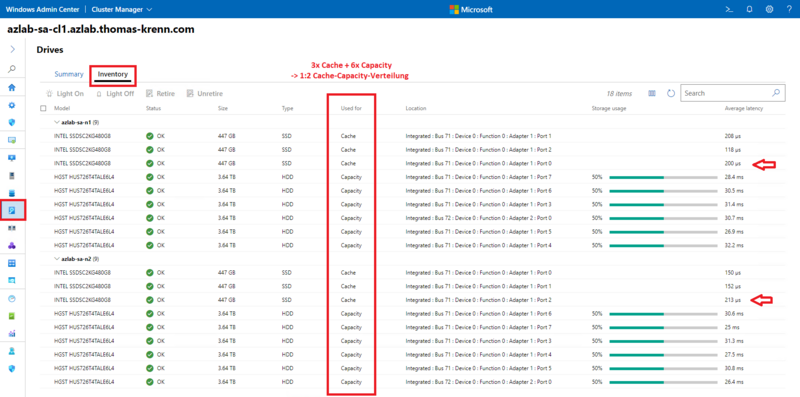Screen dimensions: 800x397
Task: Sort by the Type column header
Action: click(x=287, y=109)
